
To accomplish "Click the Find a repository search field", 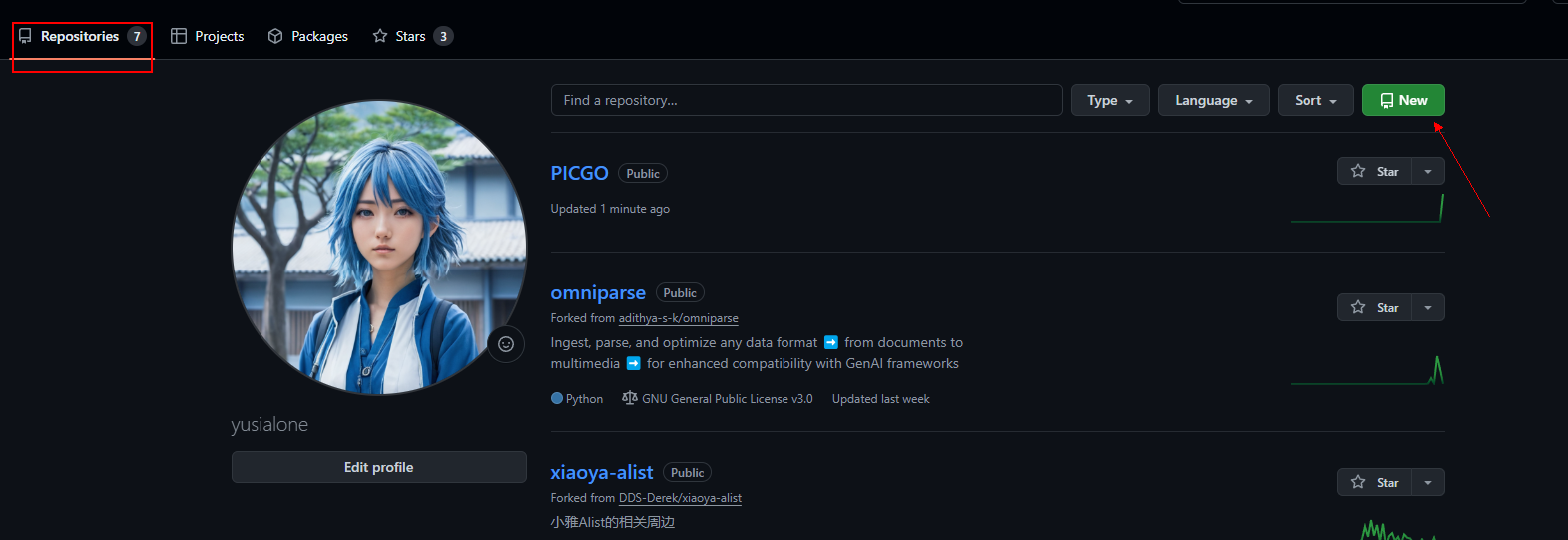I will 806,100.
